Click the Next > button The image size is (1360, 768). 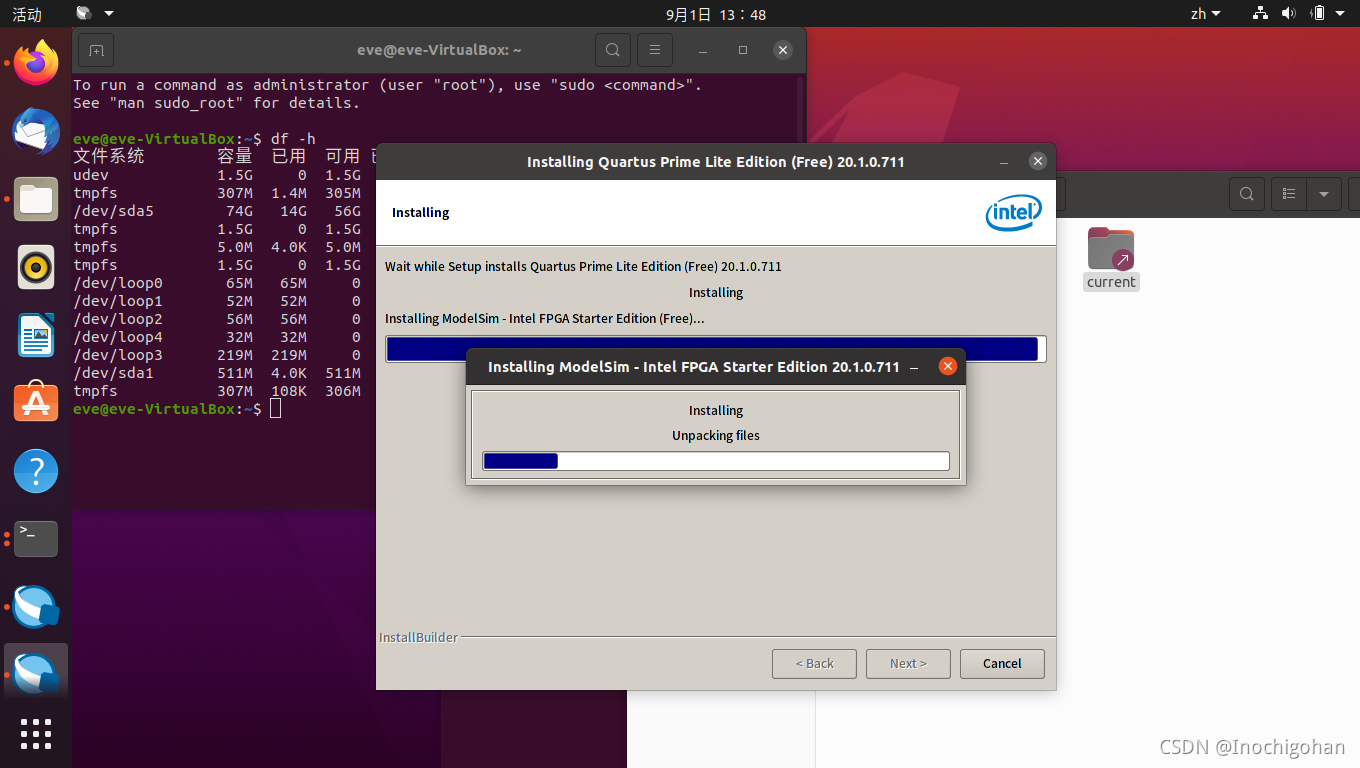click(908, 664)
